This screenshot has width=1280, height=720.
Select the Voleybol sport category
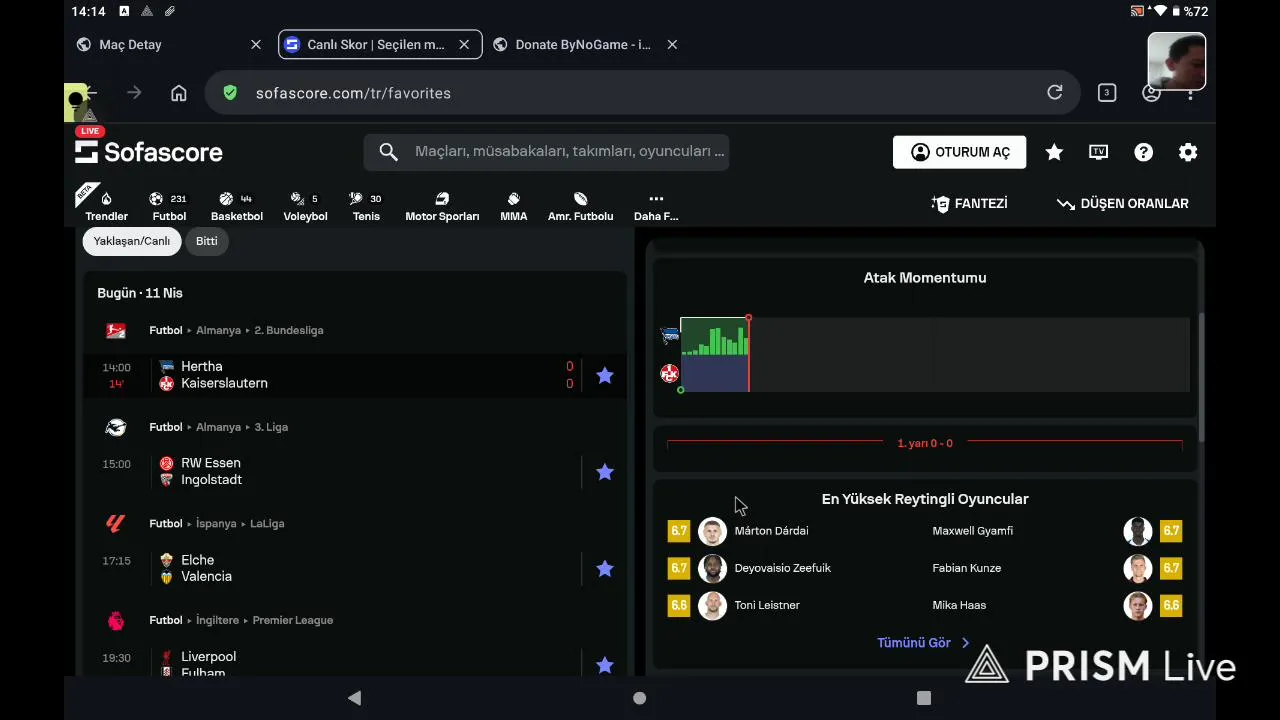305,207
